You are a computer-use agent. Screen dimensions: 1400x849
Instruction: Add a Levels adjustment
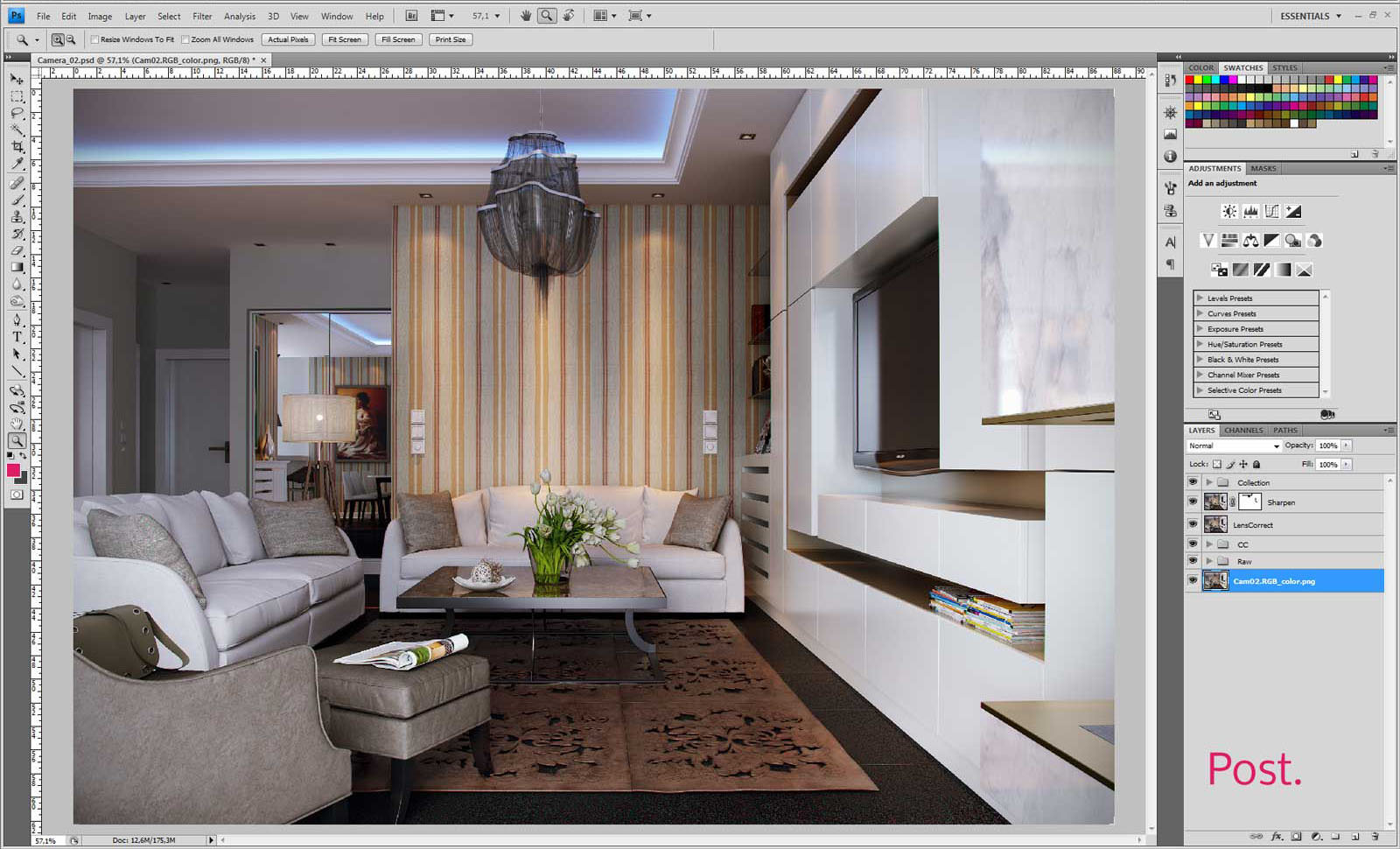coord(1250,211)
